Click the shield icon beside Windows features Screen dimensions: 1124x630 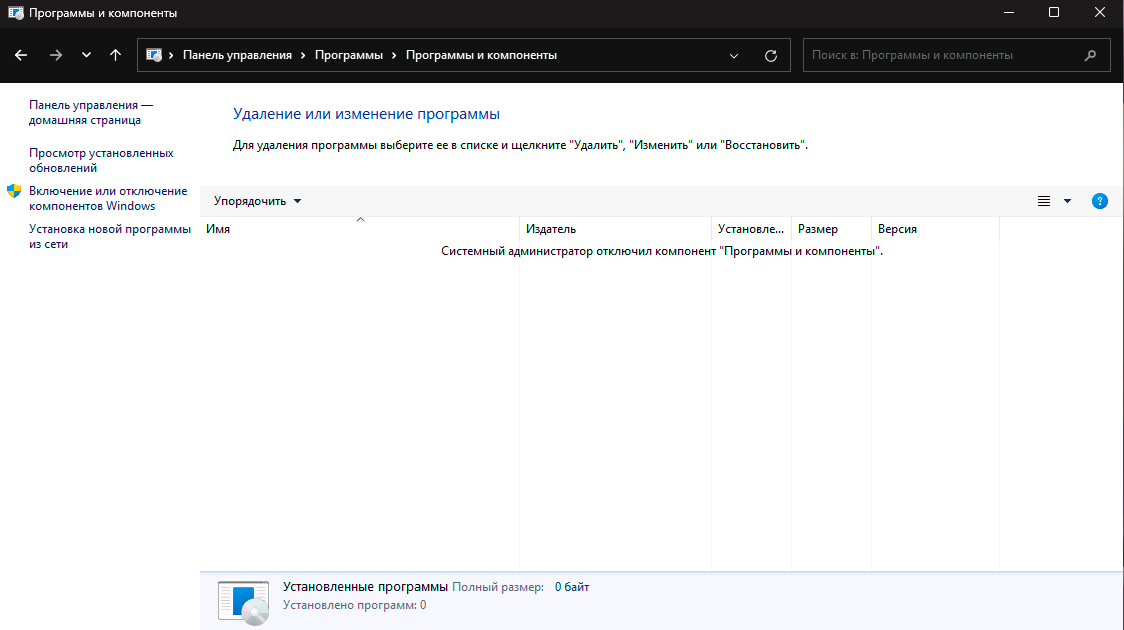[x=14, y=191]
